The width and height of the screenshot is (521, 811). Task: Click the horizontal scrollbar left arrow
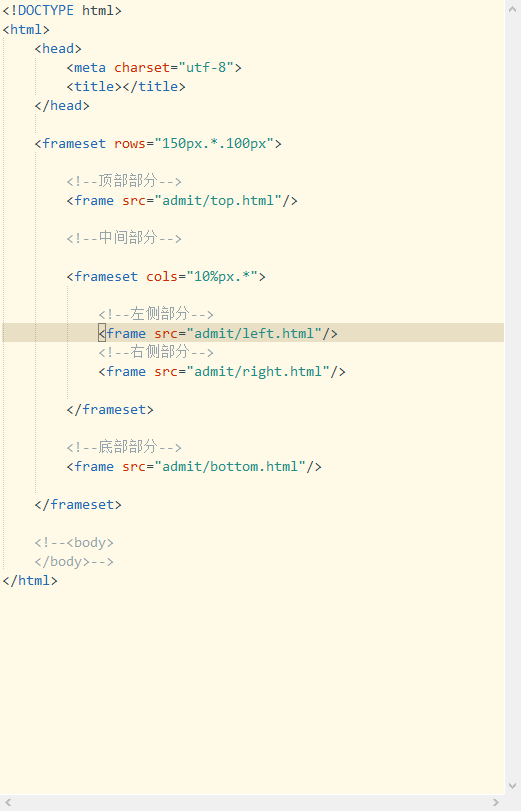pyautogui.click(x=8, y=803)
